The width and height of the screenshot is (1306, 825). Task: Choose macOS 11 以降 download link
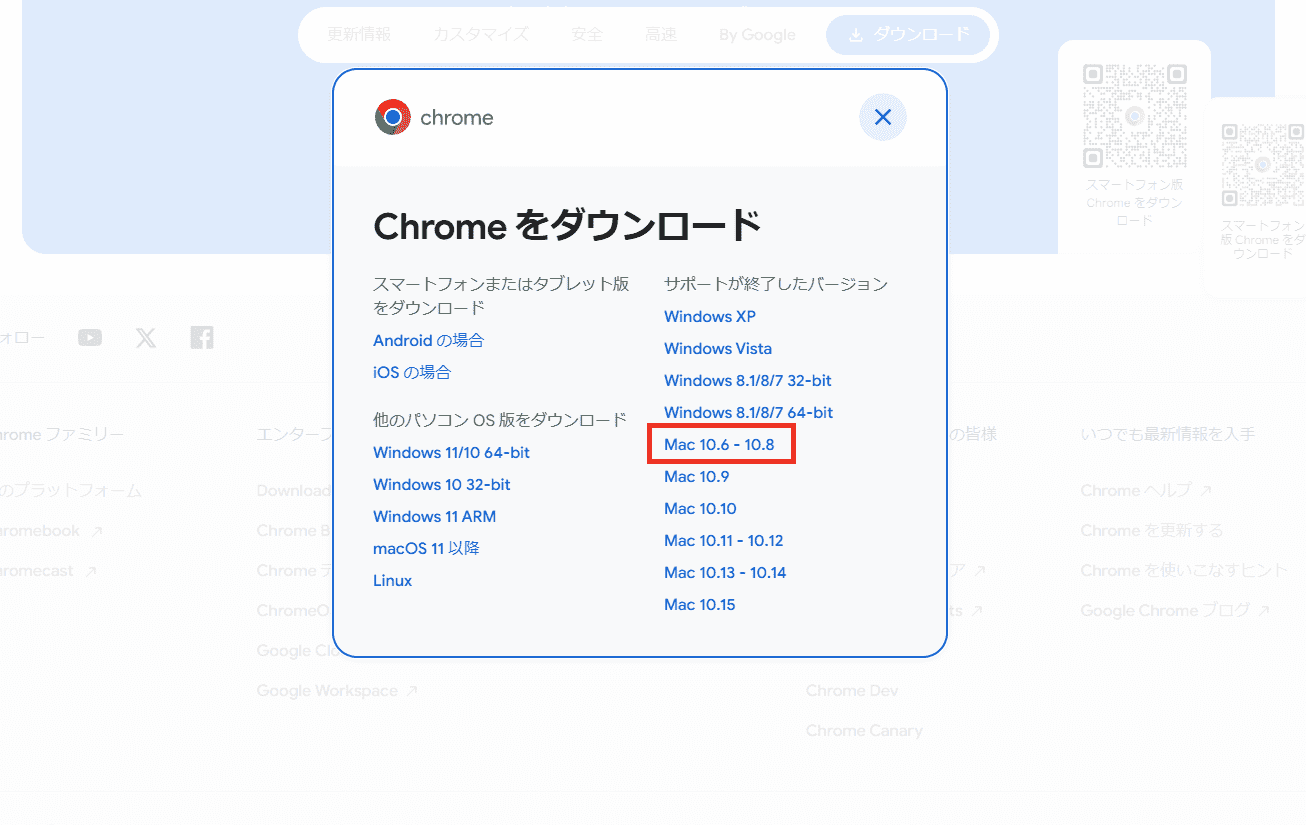point(426,548)
